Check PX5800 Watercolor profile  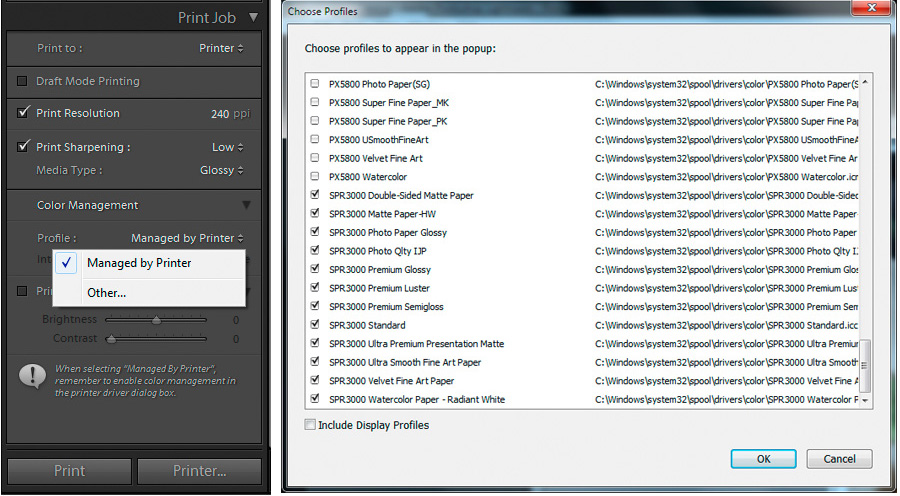click(x=315, y=176)
